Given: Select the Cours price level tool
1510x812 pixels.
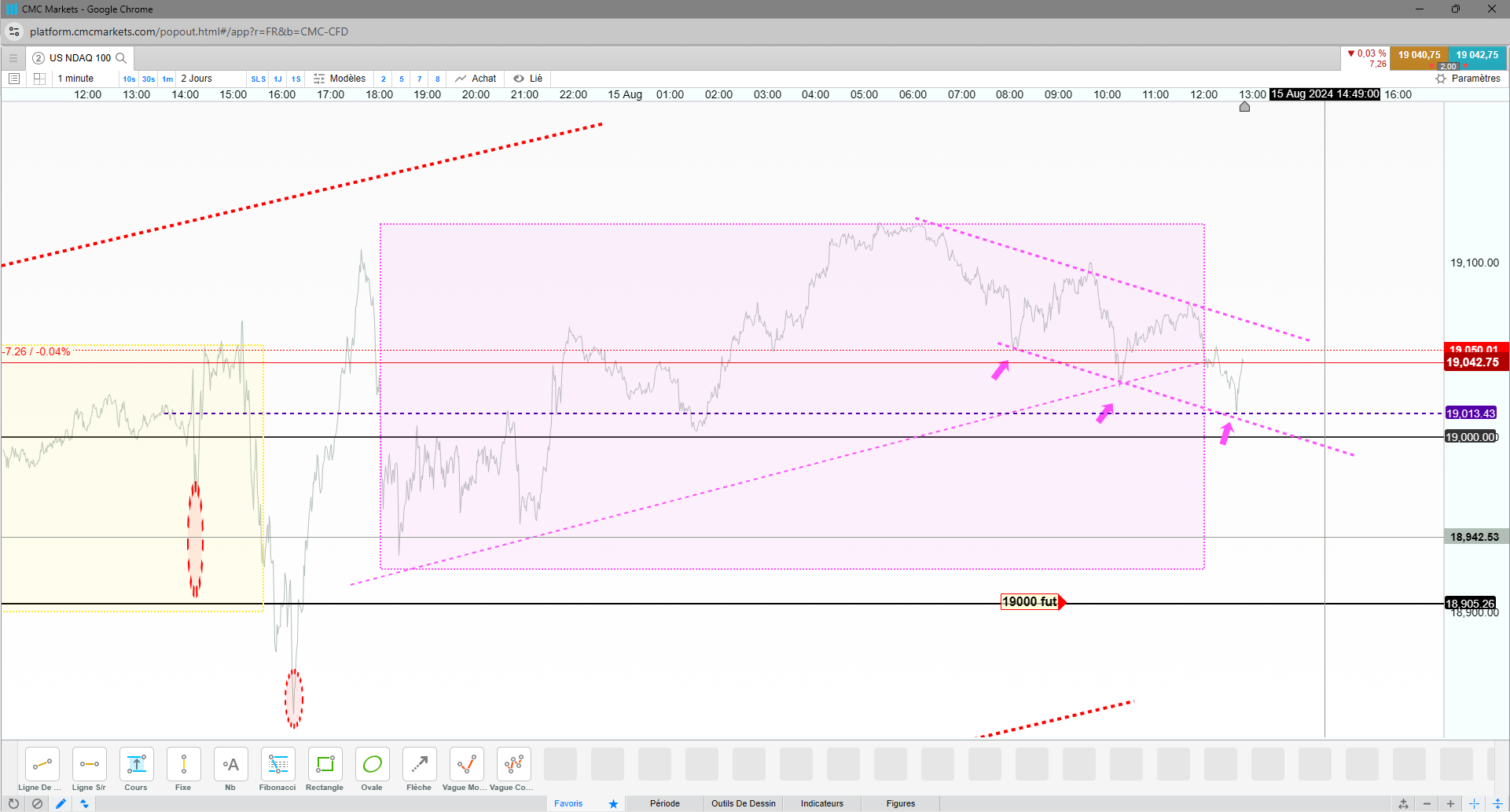Looking at the screenshot, I should 136,769.
